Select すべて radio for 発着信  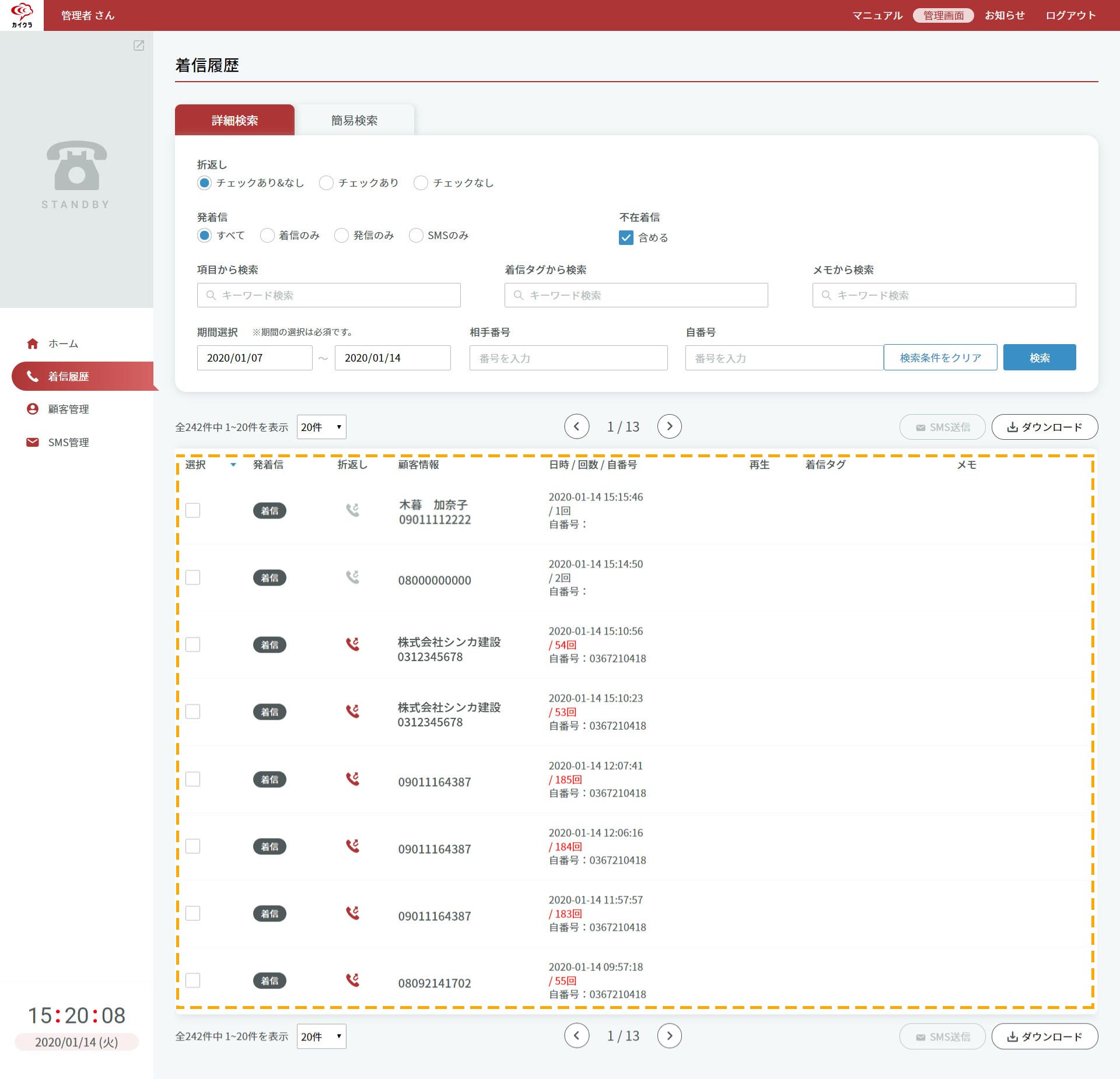coord(204,236)
